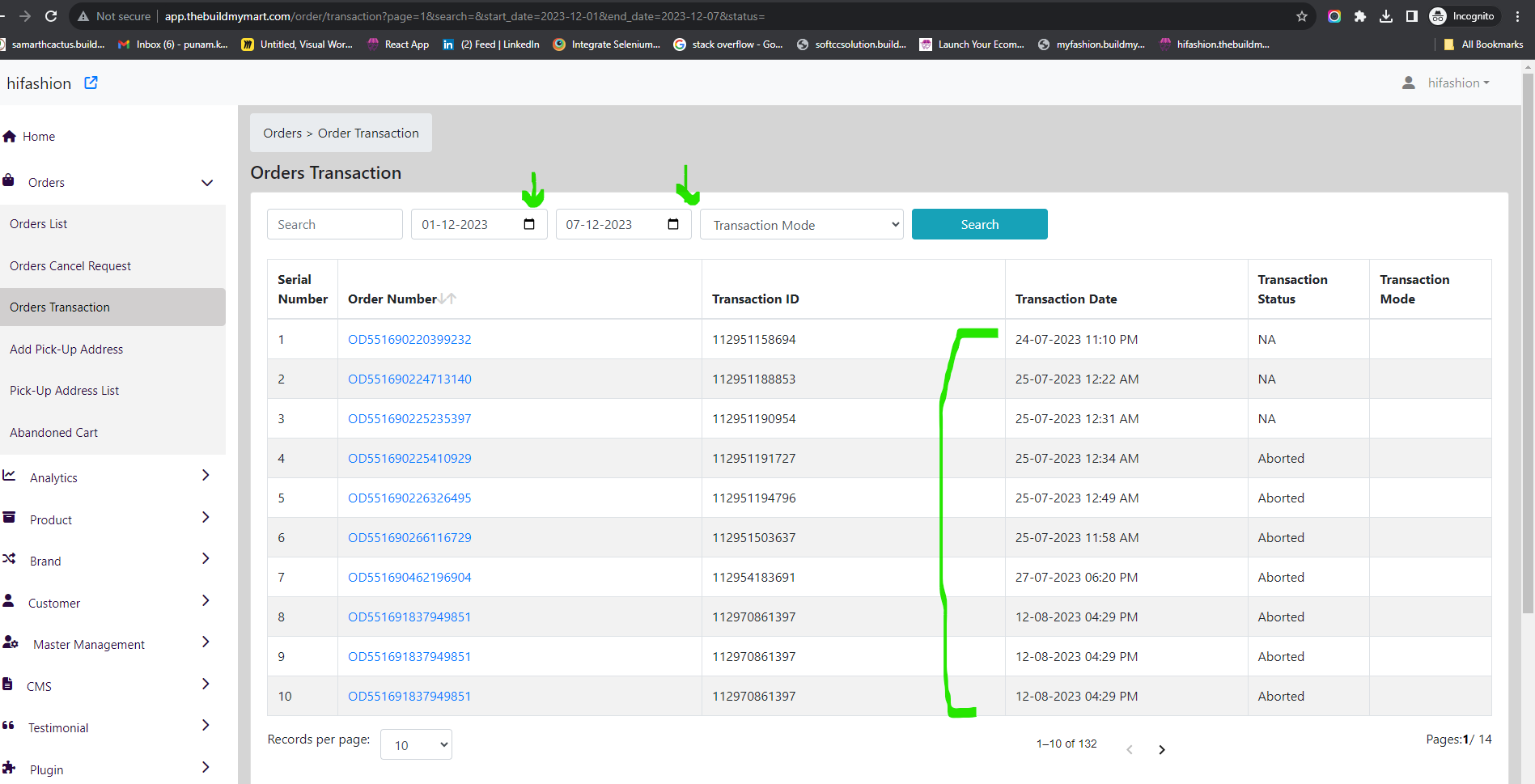
Task: Open Orders Cancel Request menu item
Action: (112, 266)
